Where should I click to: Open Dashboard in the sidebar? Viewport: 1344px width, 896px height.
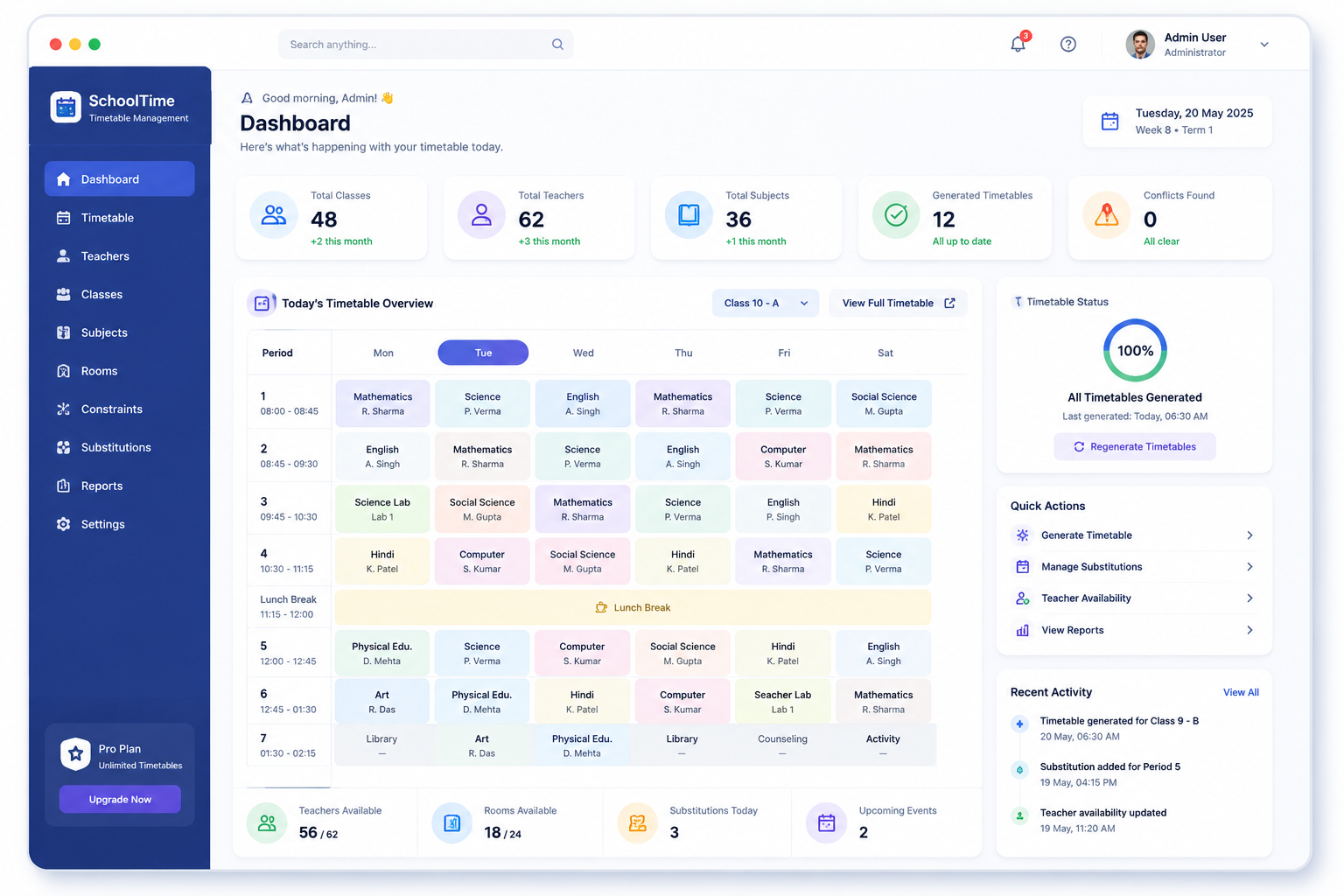[x=120, y=179]
